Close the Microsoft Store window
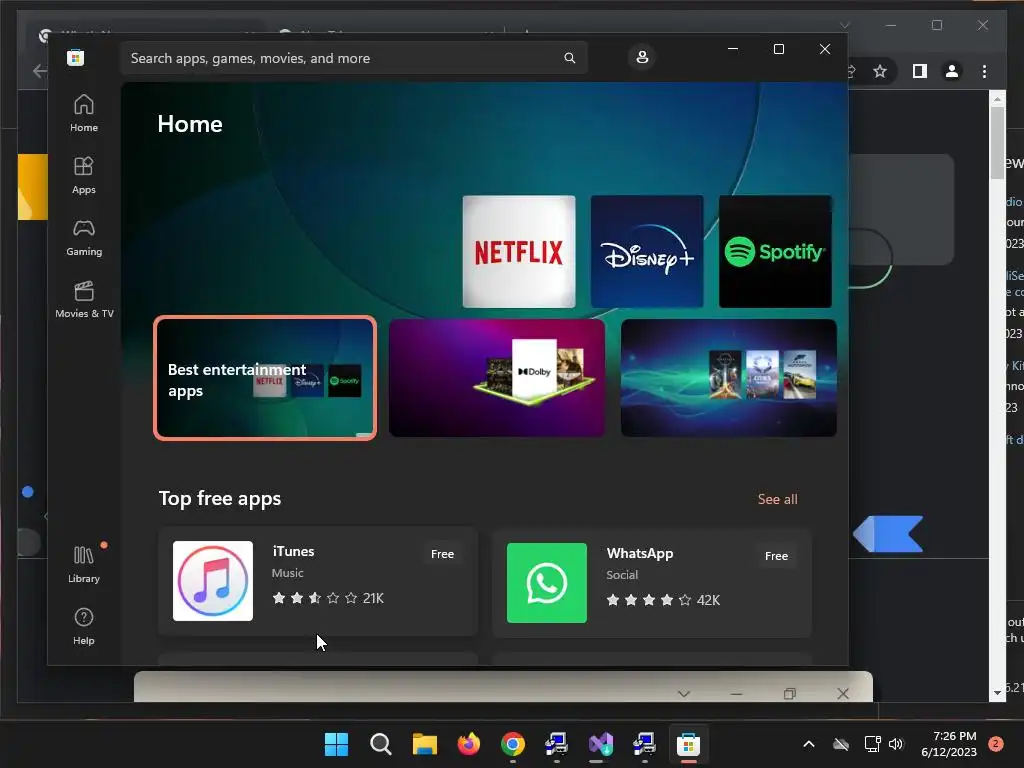The height and width of the screenshot is (768, 1024). pos(825,49)
